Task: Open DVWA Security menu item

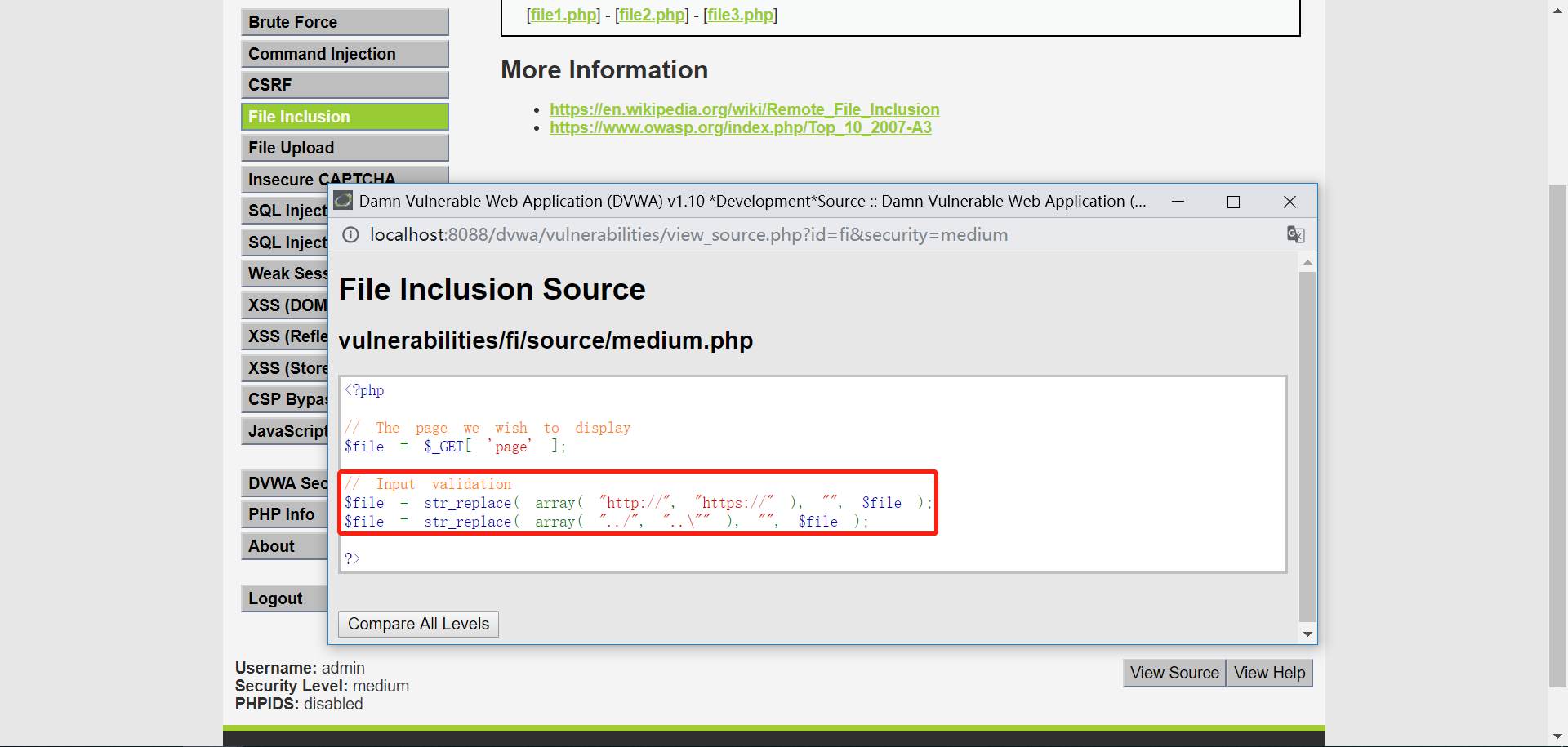Action: [x=285, y=483]
